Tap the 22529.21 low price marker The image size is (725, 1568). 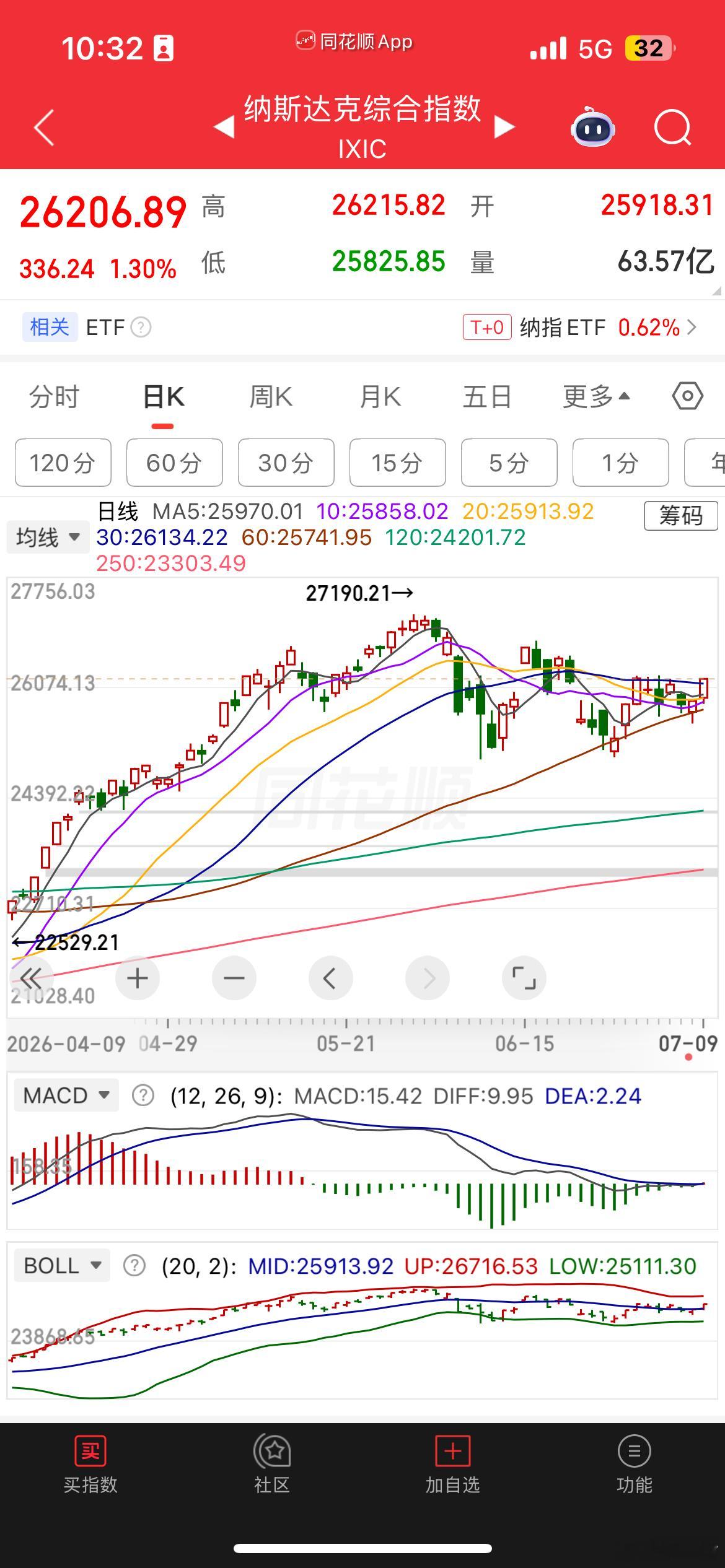pos(66,943)
